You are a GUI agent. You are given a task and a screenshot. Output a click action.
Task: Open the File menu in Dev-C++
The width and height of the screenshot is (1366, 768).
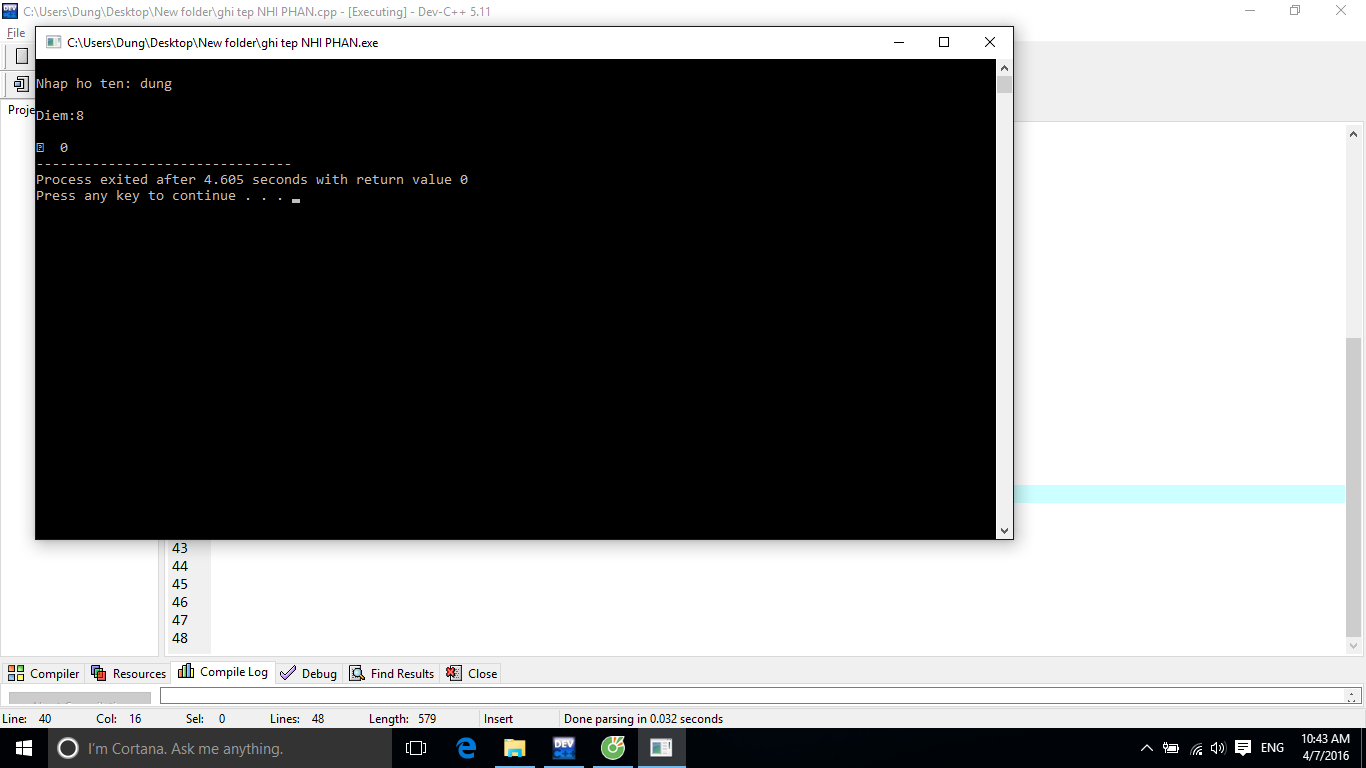[x=15, y=33]
